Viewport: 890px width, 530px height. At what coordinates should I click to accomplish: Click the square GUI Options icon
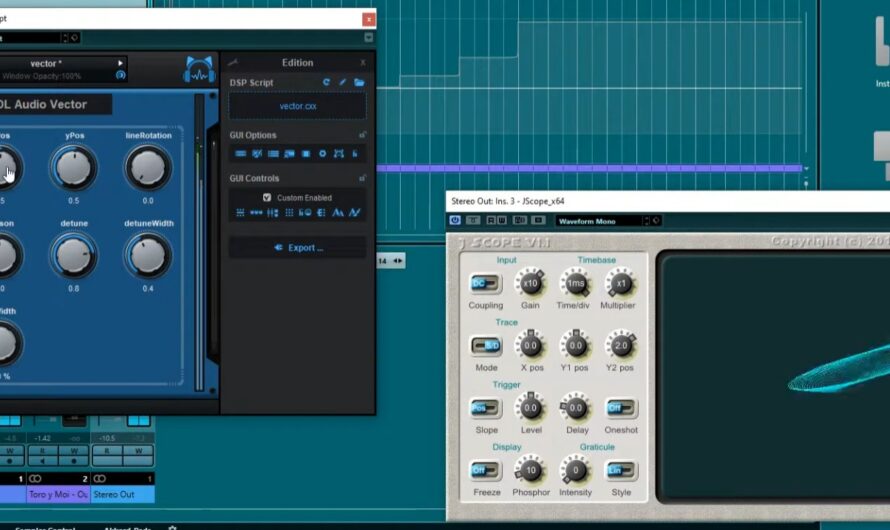(x=306, y=154)
